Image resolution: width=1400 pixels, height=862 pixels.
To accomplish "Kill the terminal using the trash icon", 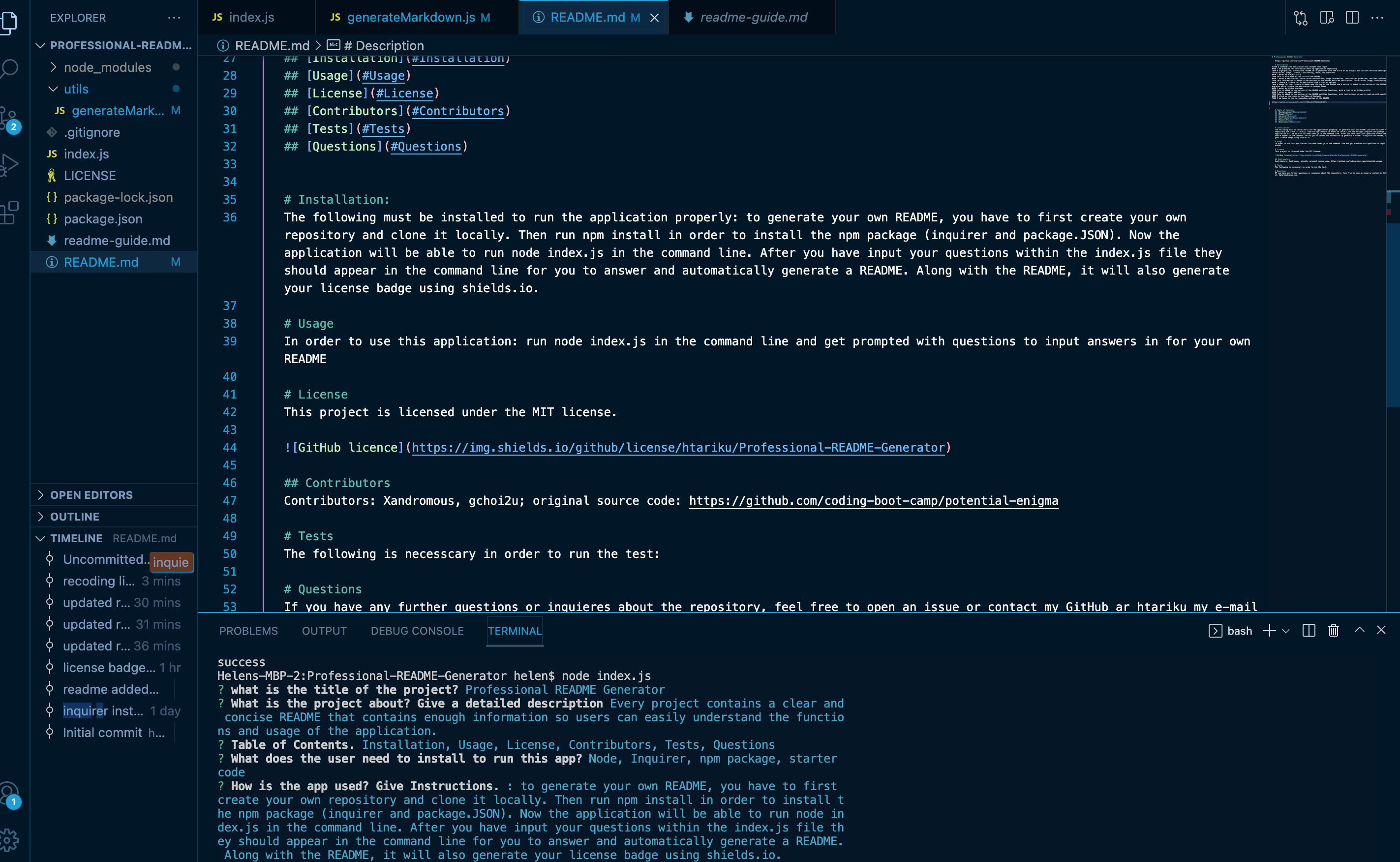I will point(1333,631).
